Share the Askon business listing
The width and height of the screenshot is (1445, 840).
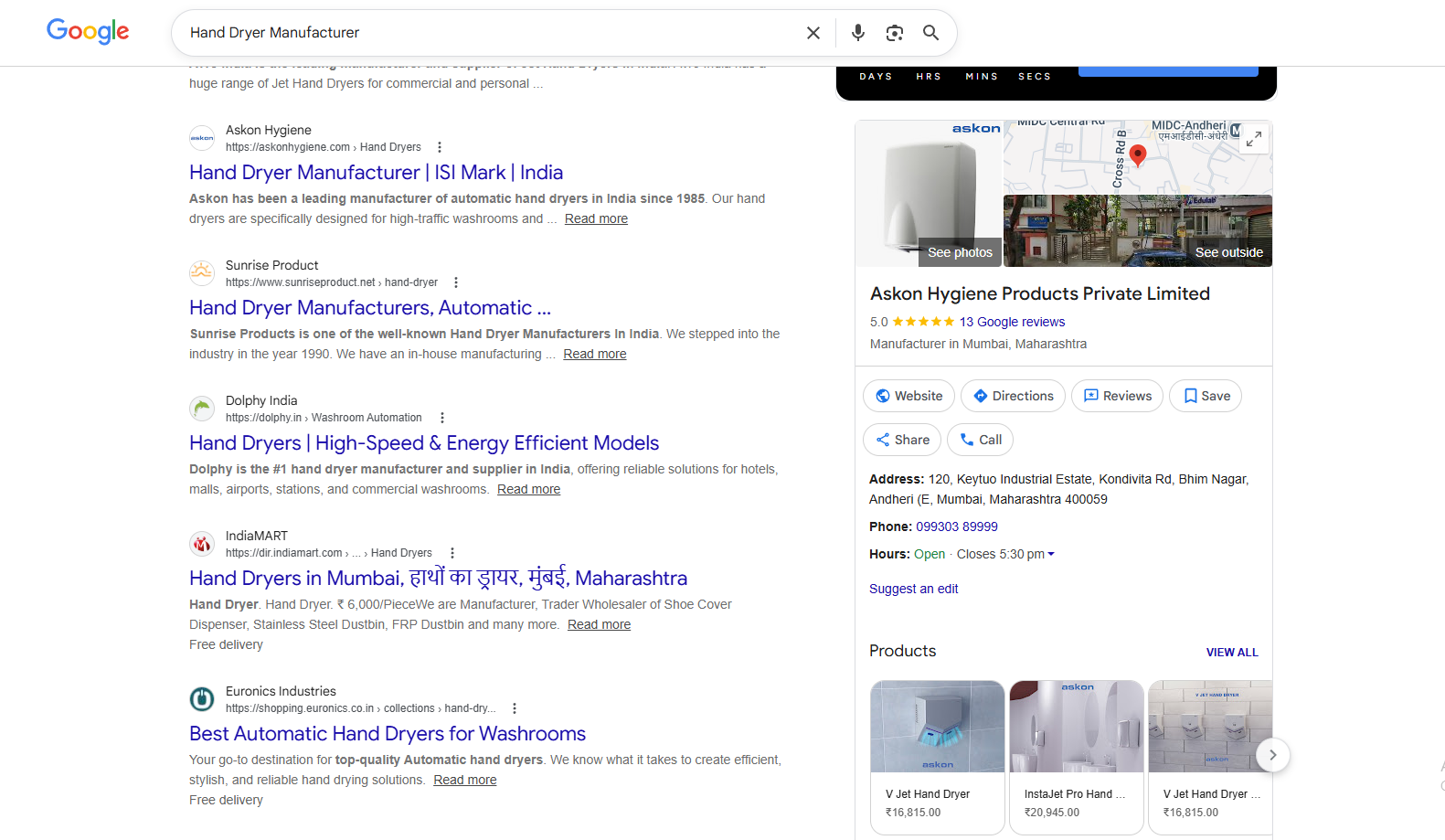click(x=902, y=440)
